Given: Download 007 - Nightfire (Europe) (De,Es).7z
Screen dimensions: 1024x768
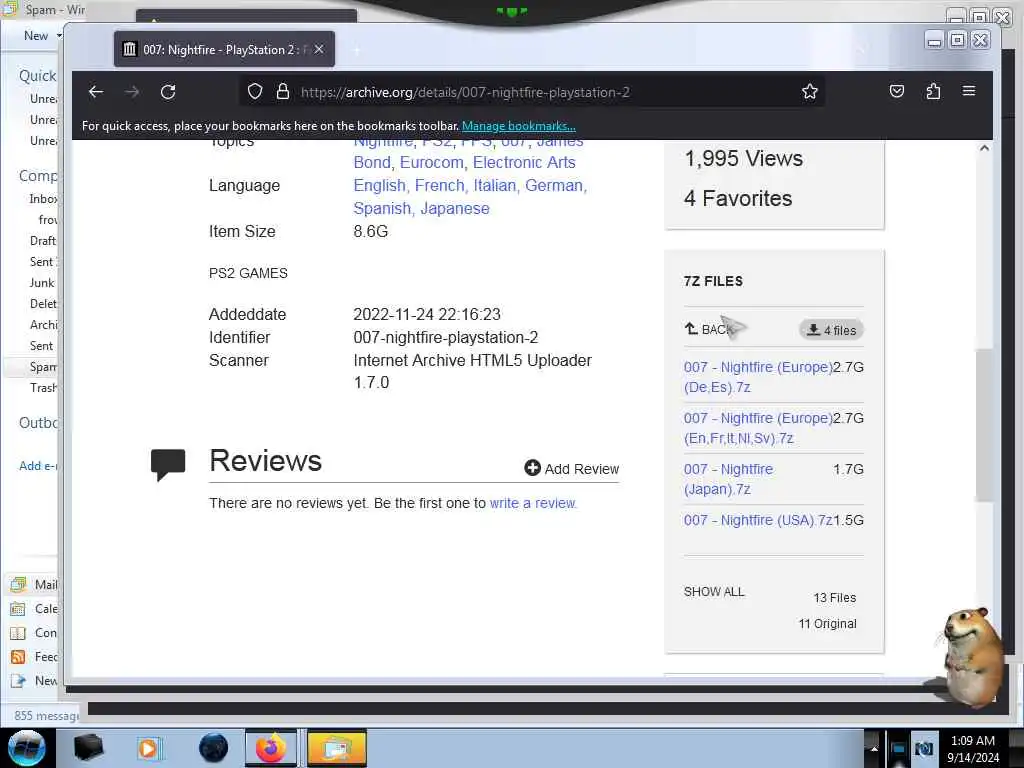Looking at the screenshot, I should [758, 377].
